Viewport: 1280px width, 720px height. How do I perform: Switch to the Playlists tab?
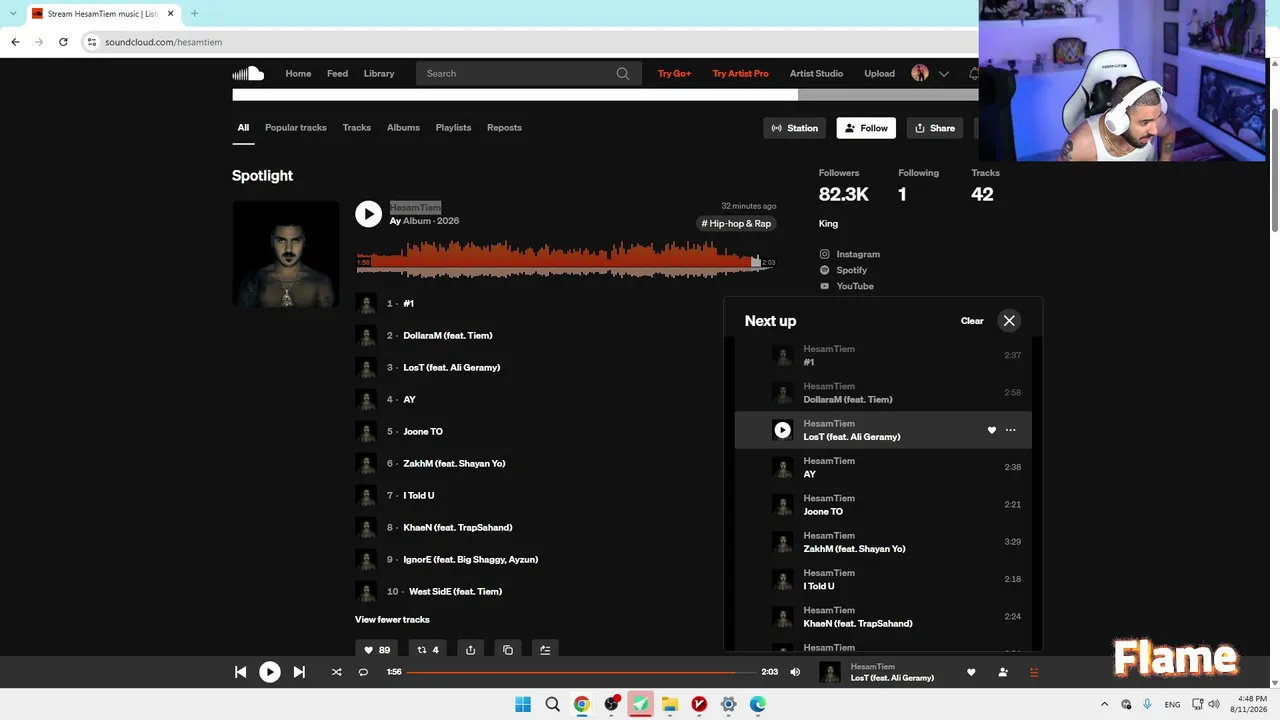pyautogui.click(x=453, y=128)
